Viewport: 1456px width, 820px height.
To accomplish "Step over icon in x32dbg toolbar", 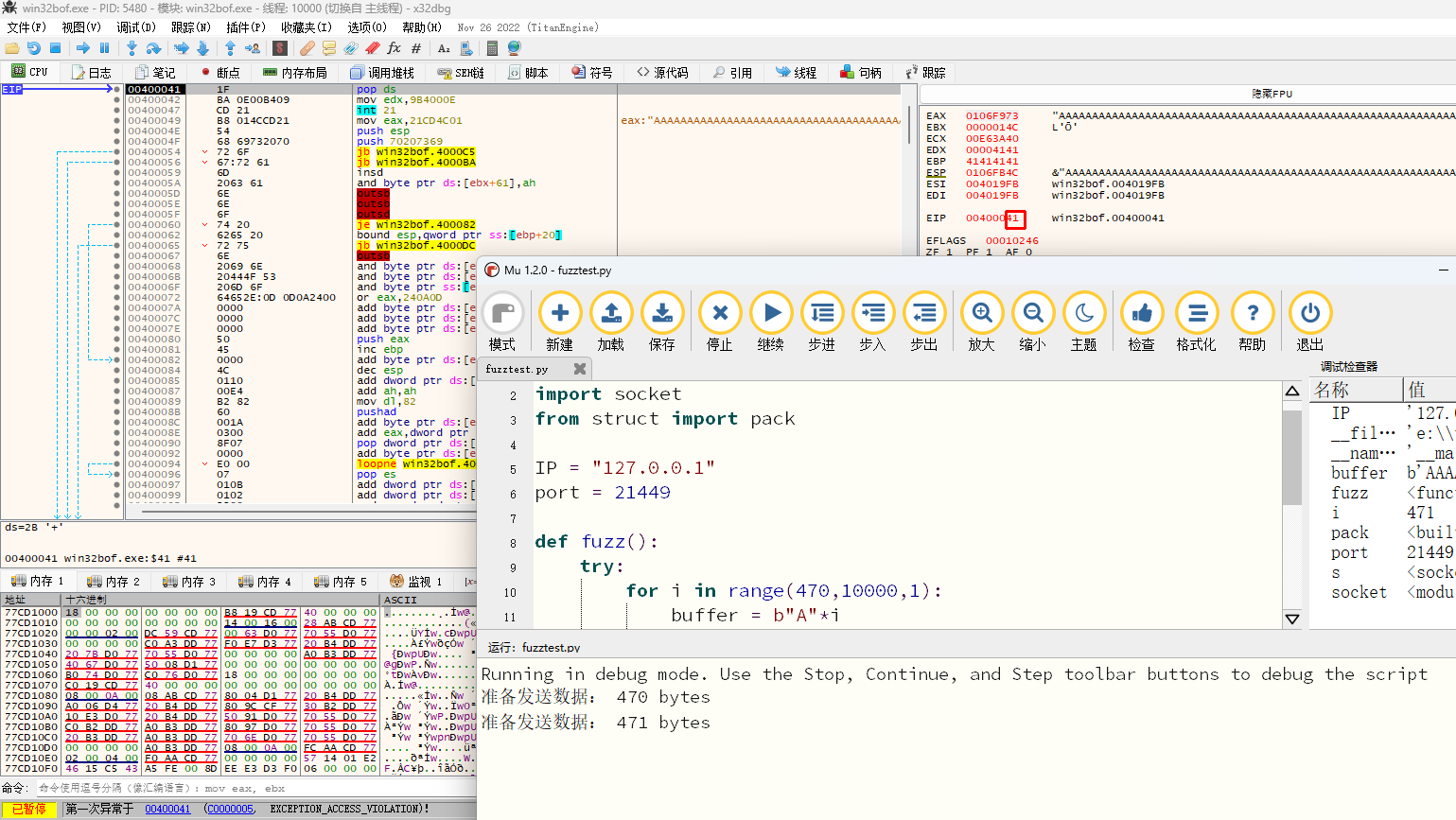I will (153, 47).
